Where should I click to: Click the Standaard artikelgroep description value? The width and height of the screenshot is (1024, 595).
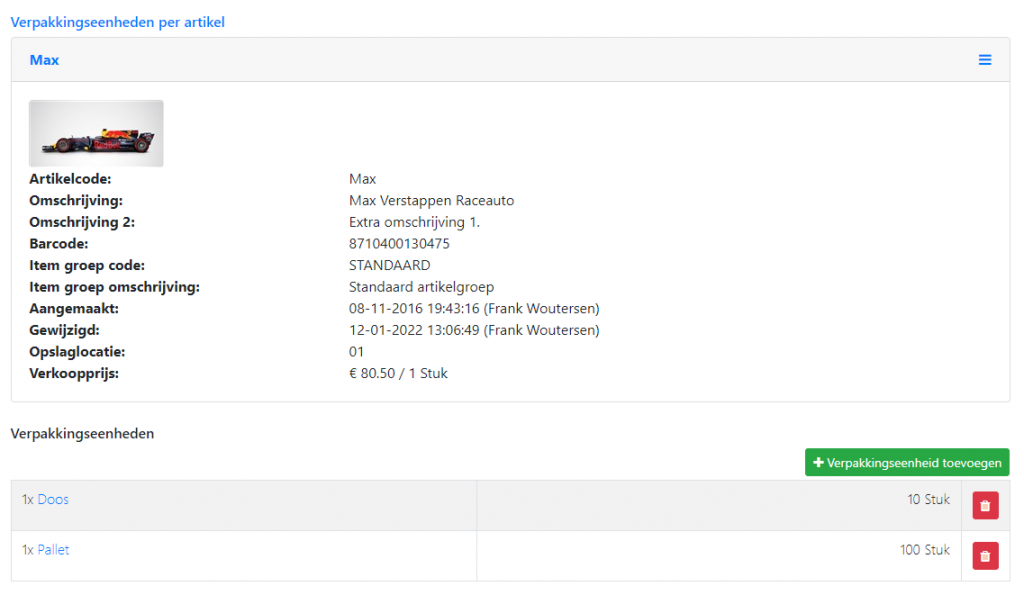click(421, 287)
